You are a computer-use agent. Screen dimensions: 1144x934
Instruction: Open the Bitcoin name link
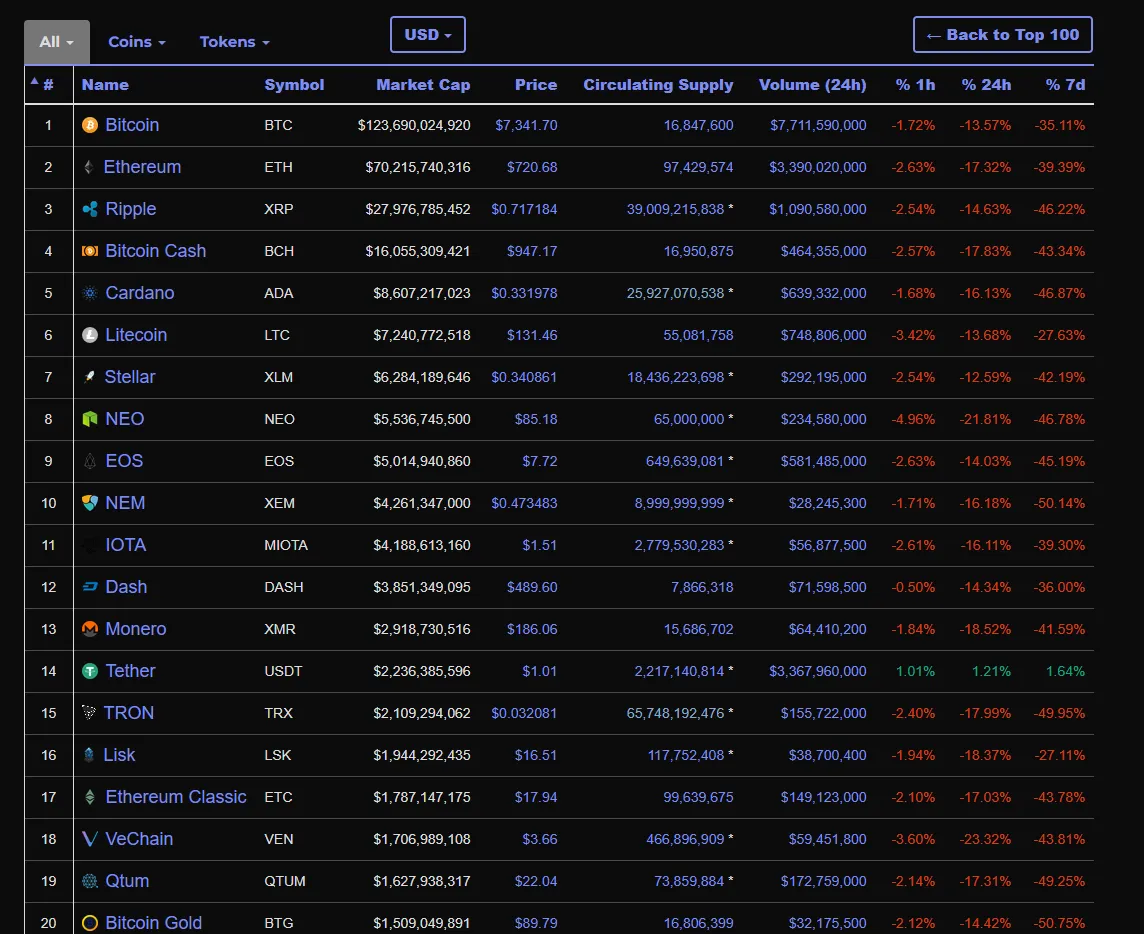tap(132, 125)
